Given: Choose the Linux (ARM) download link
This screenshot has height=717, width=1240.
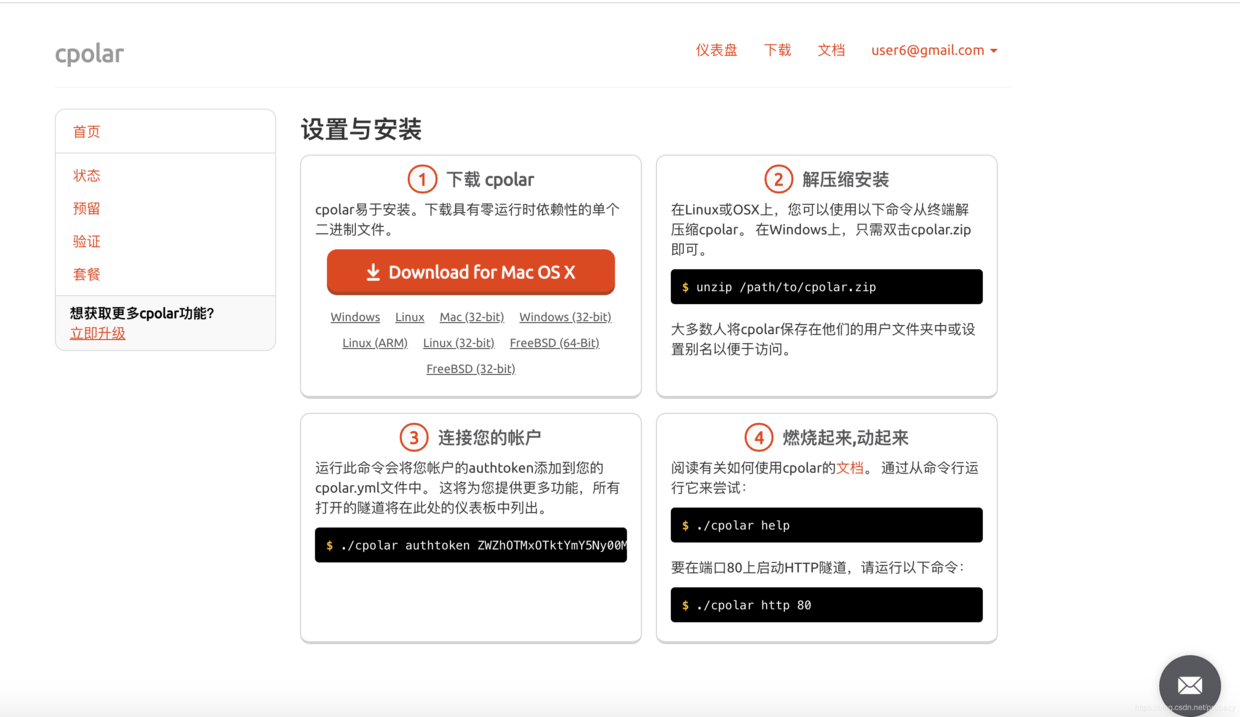Looking at the screenshot, I should click(x=375, y=343).
